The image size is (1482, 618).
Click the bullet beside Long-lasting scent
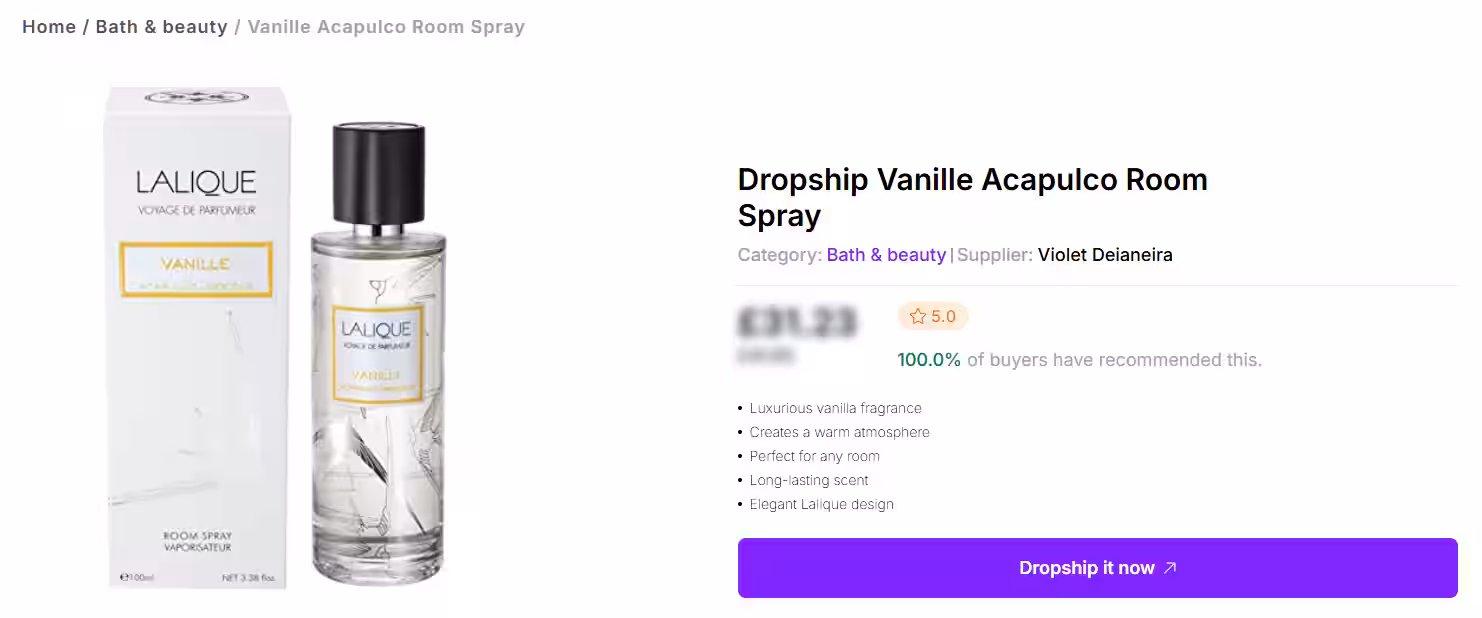[739, 480]
